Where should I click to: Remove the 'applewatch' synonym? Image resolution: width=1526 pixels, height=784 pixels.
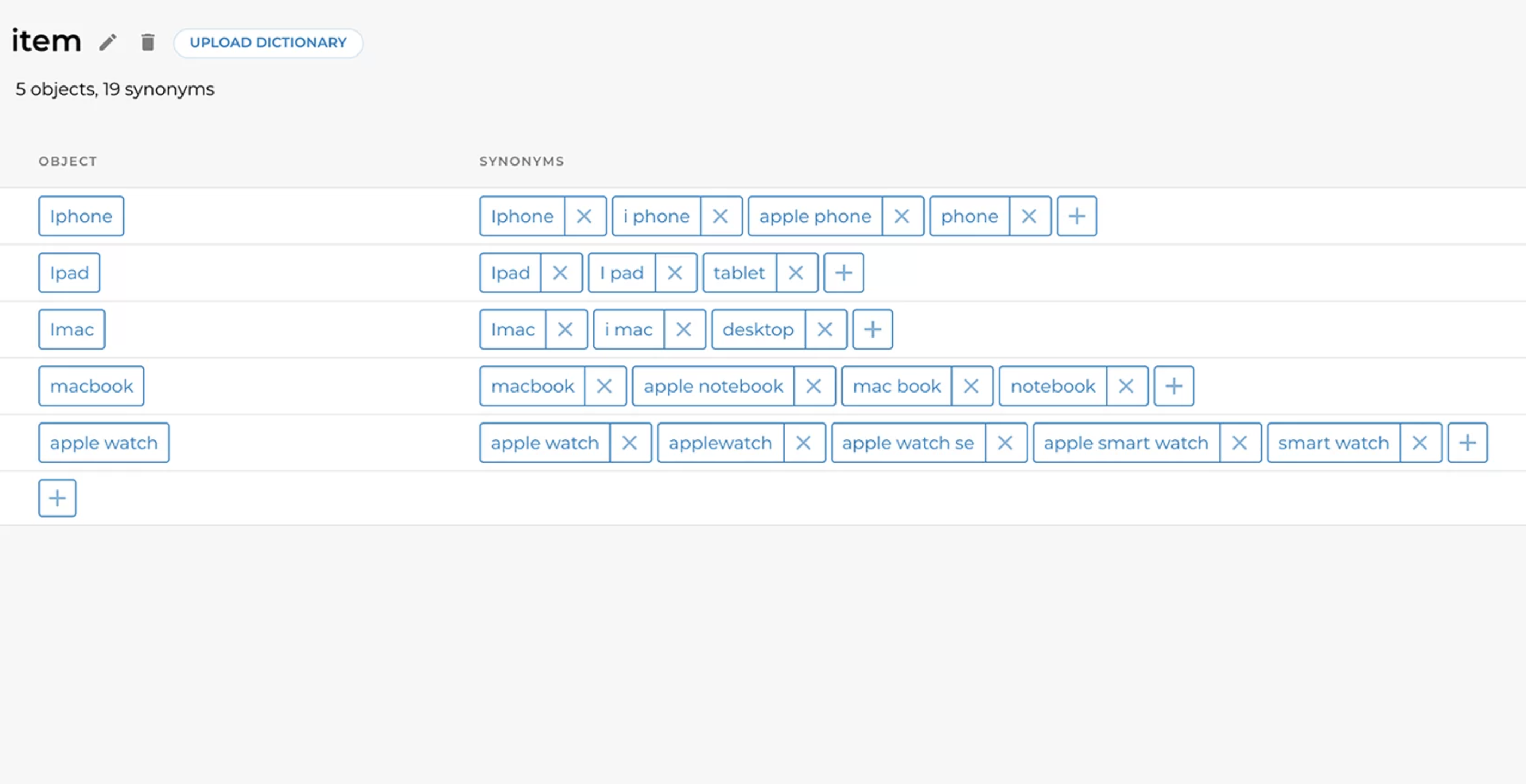(x=803, y=443)
